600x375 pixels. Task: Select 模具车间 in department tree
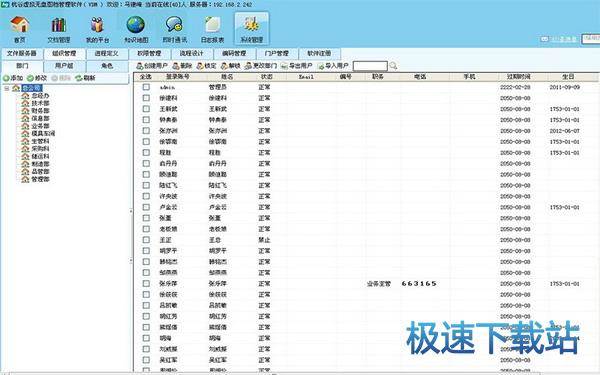click(x=43, y=134)
